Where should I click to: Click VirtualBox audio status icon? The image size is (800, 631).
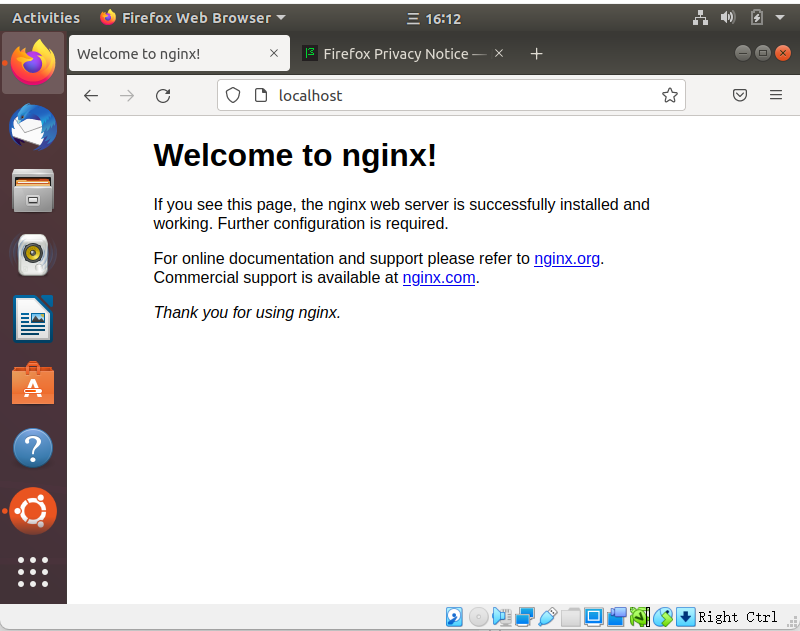(x=502, y=617)
